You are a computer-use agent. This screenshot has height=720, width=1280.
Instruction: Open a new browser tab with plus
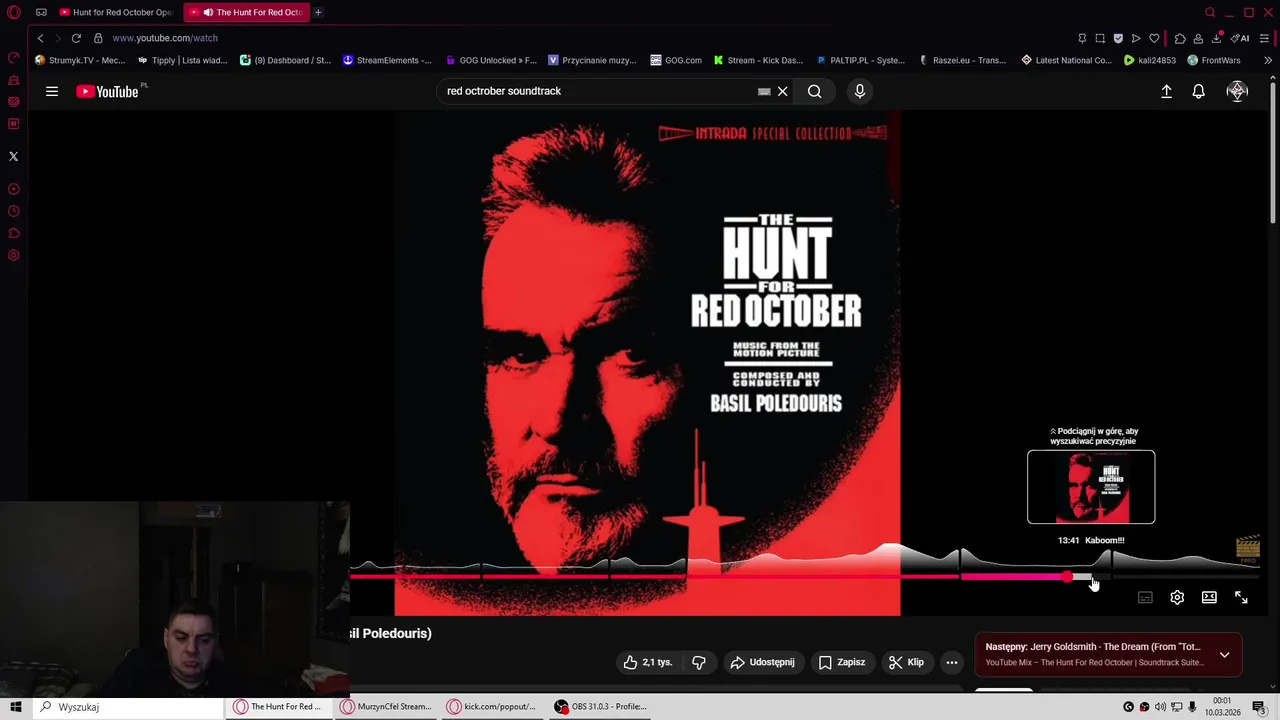318,12
